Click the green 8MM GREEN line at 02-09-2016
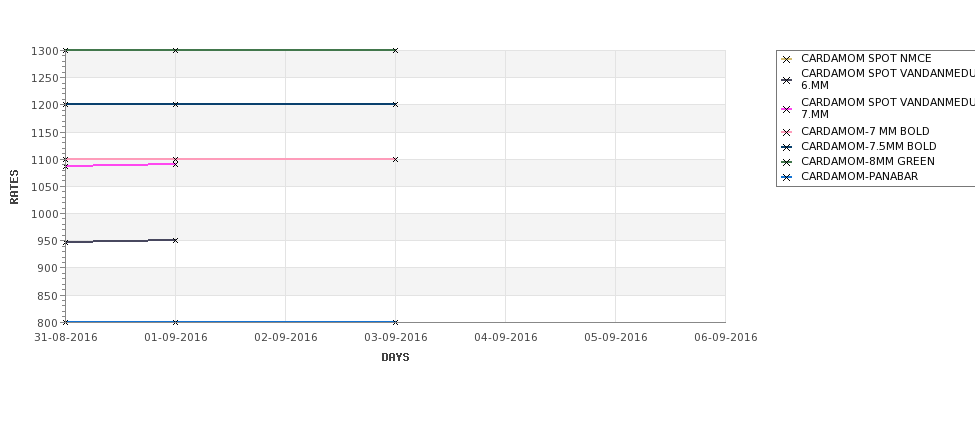The image size is (975, 429). [x=285, y=50]
